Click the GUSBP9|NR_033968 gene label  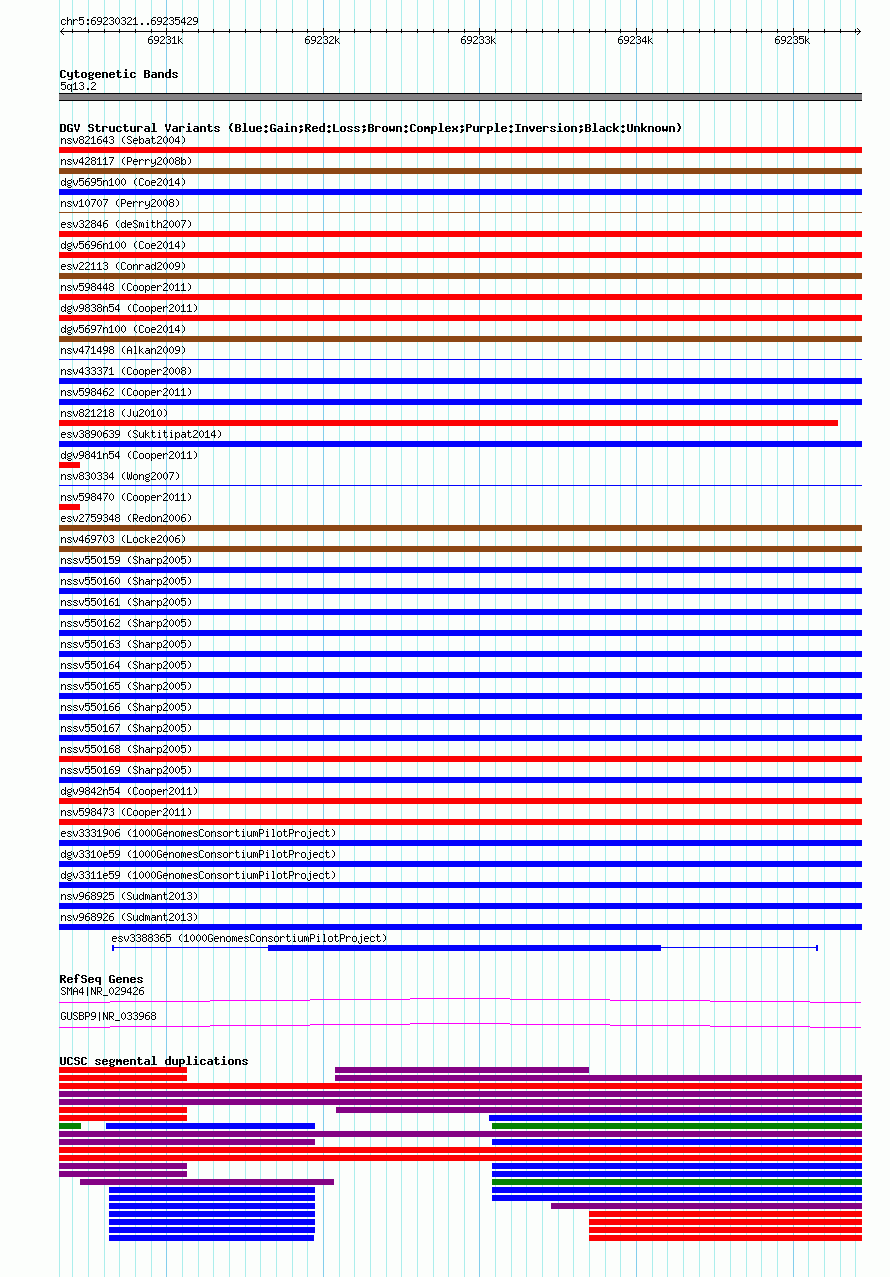tap(108, 1017)
